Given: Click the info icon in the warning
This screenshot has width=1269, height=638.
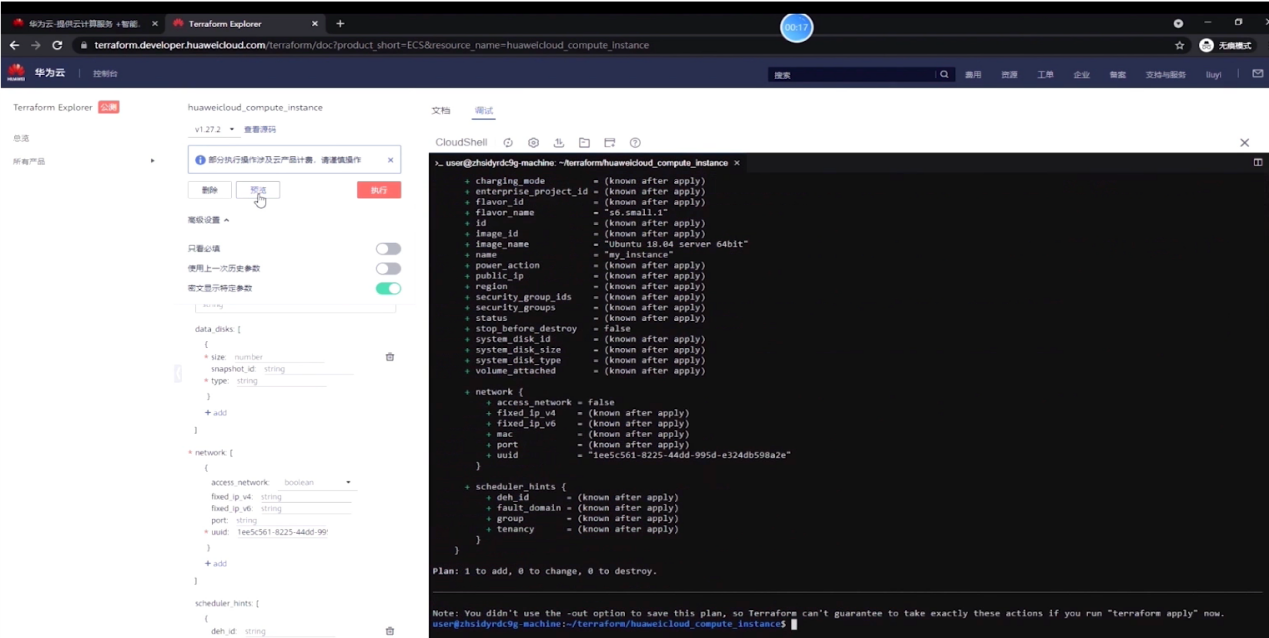Looking at the screenshot, I should pyautogui.click(x=200, y=160).
